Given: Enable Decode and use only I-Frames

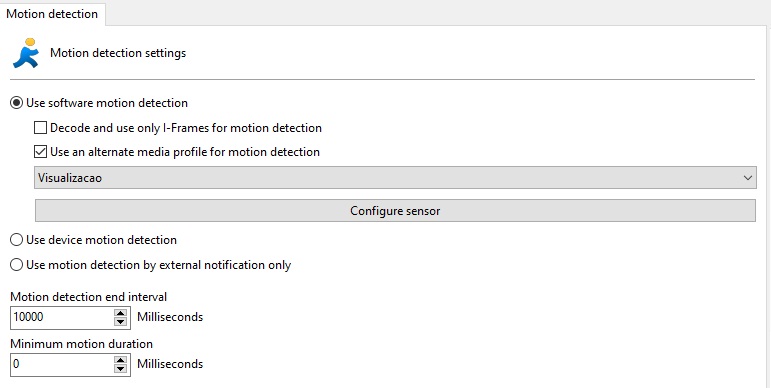Looking at the screenshot, I should tap(40, 128).
